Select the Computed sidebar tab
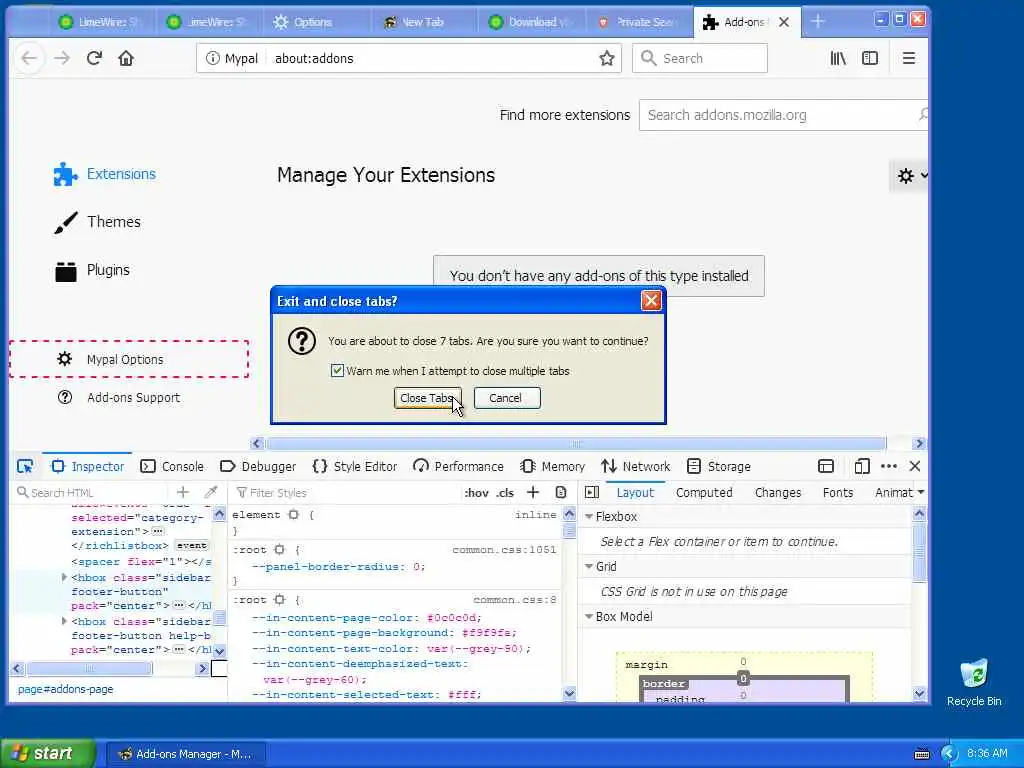The width and height of the screenshot is (1024, 768). 704,492
